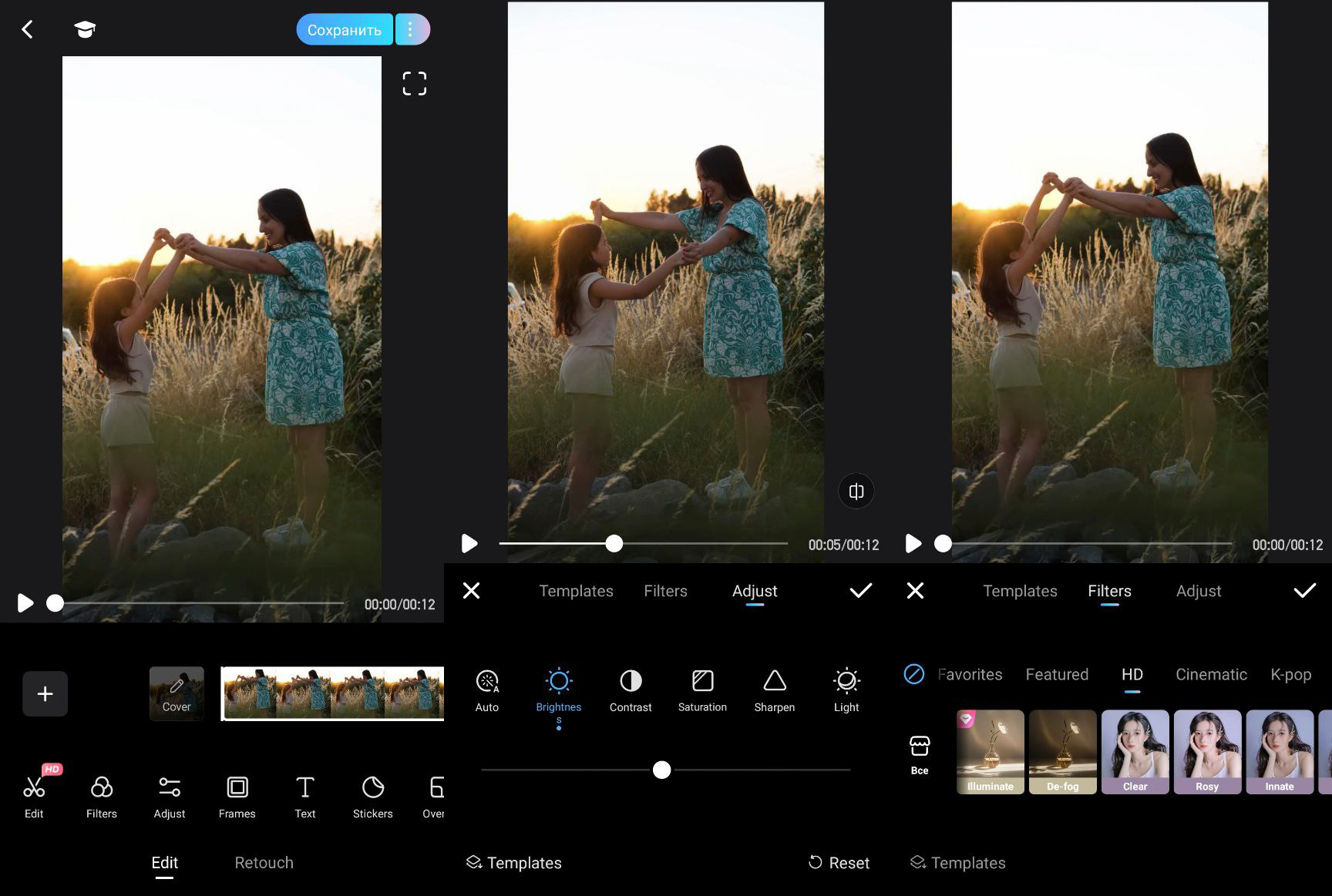Switch to Templates tab in the Filters panel

tap(1021, 591)
